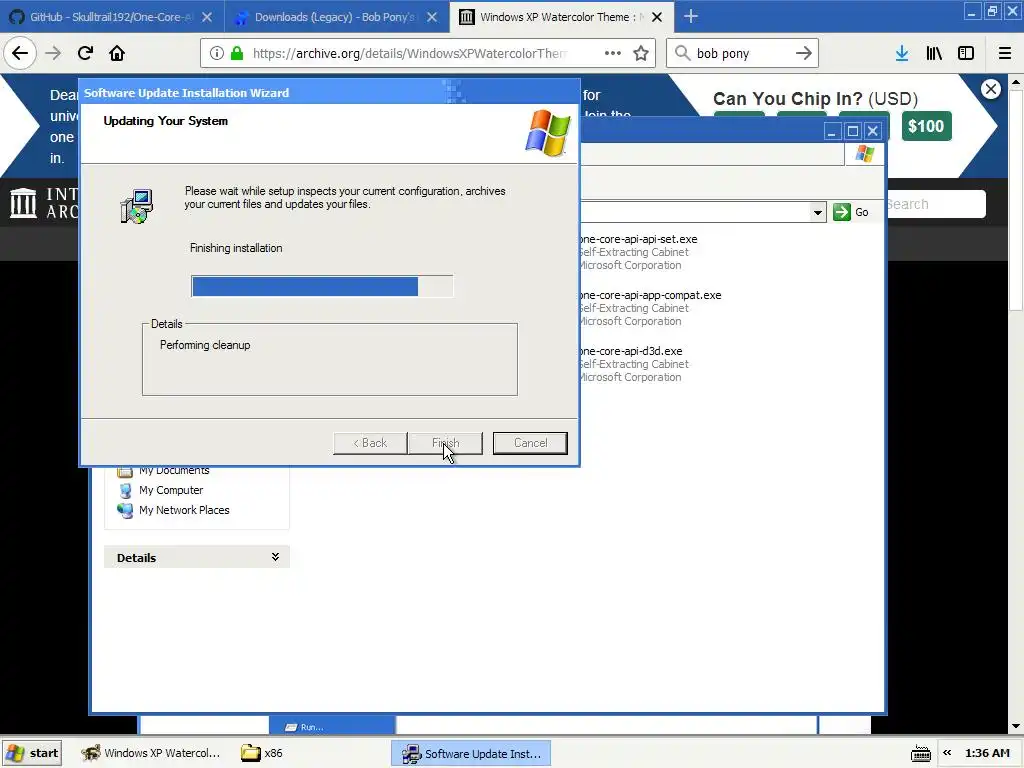1024x768 pixels.
Task: Expand the Details panel chevron
Action: coord(276,557)
